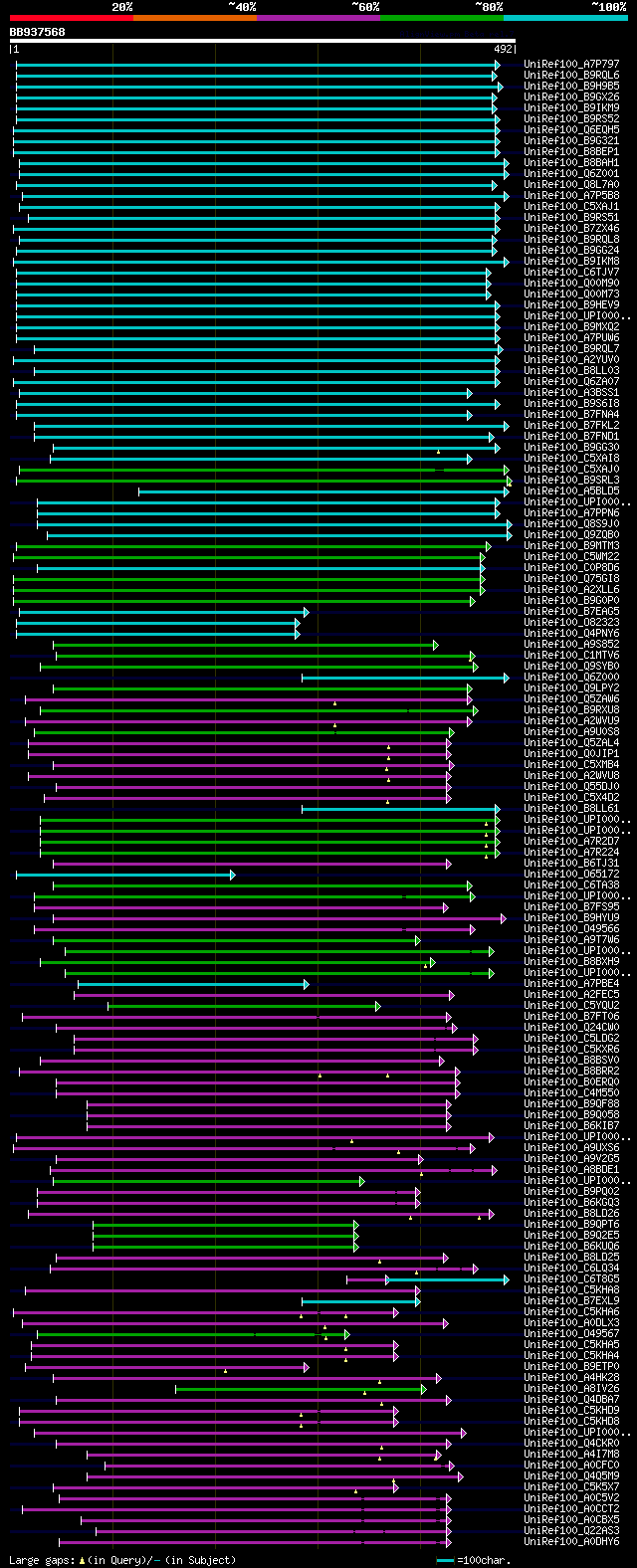Image resolution: width=637 pixels, height=1568 pixels.
Task: Click the UniRef100_C5XAJ0 label
Action: click(x=571, y=469)
